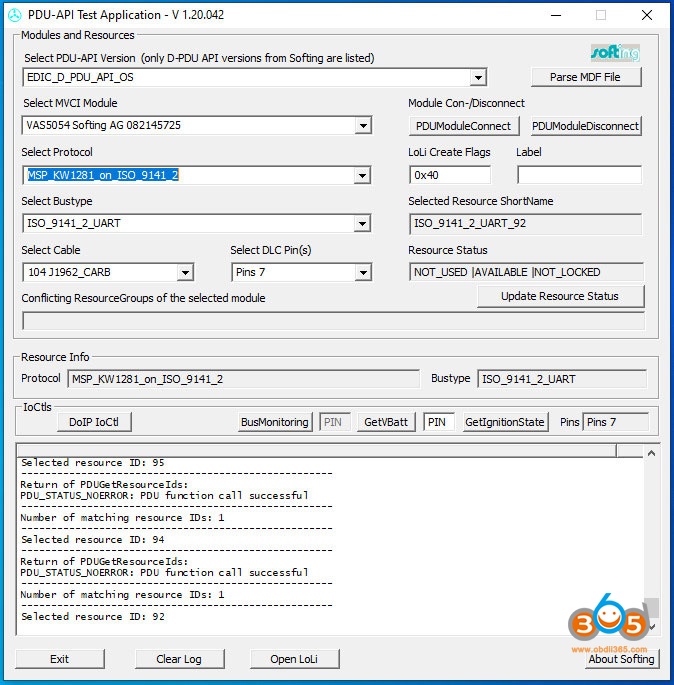Image resolution: width=674 pixels, height=685 pixels.
Task: Open the Select MVCI Module dropdown
Action: click(x=362, y=126)
